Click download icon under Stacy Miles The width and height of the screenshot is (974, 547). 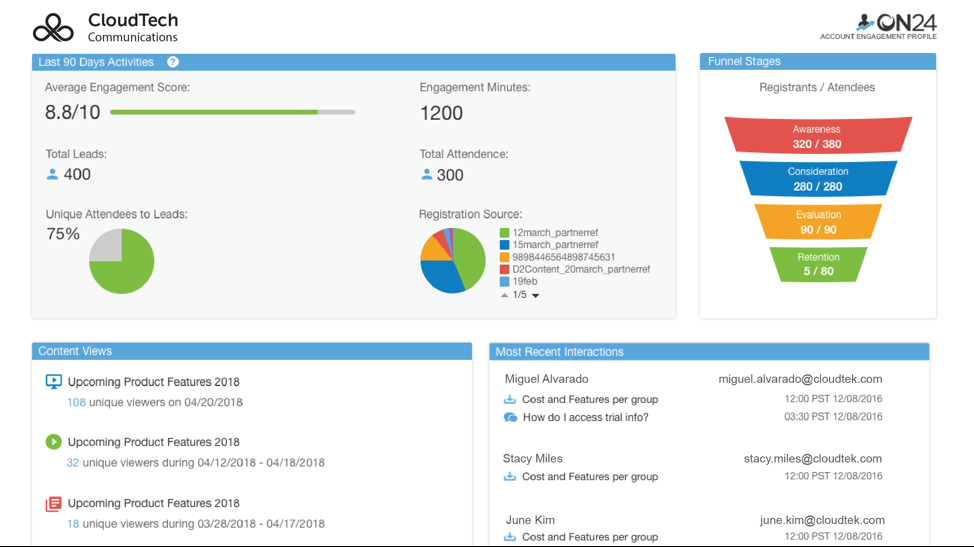(509, 476)
